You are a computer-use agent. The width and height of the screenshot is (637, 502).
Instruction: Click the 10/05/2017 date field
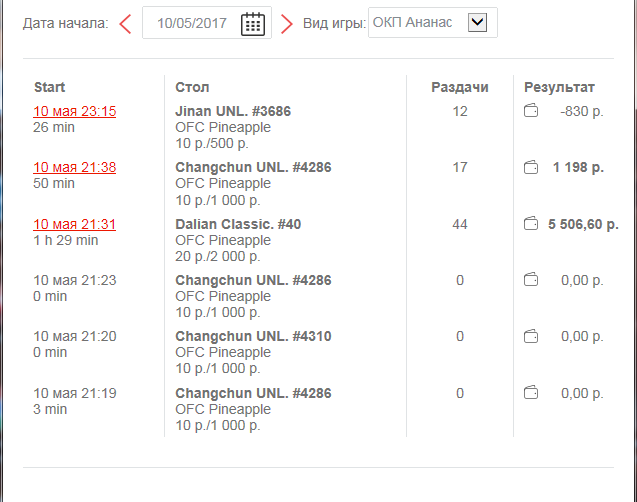191,24
